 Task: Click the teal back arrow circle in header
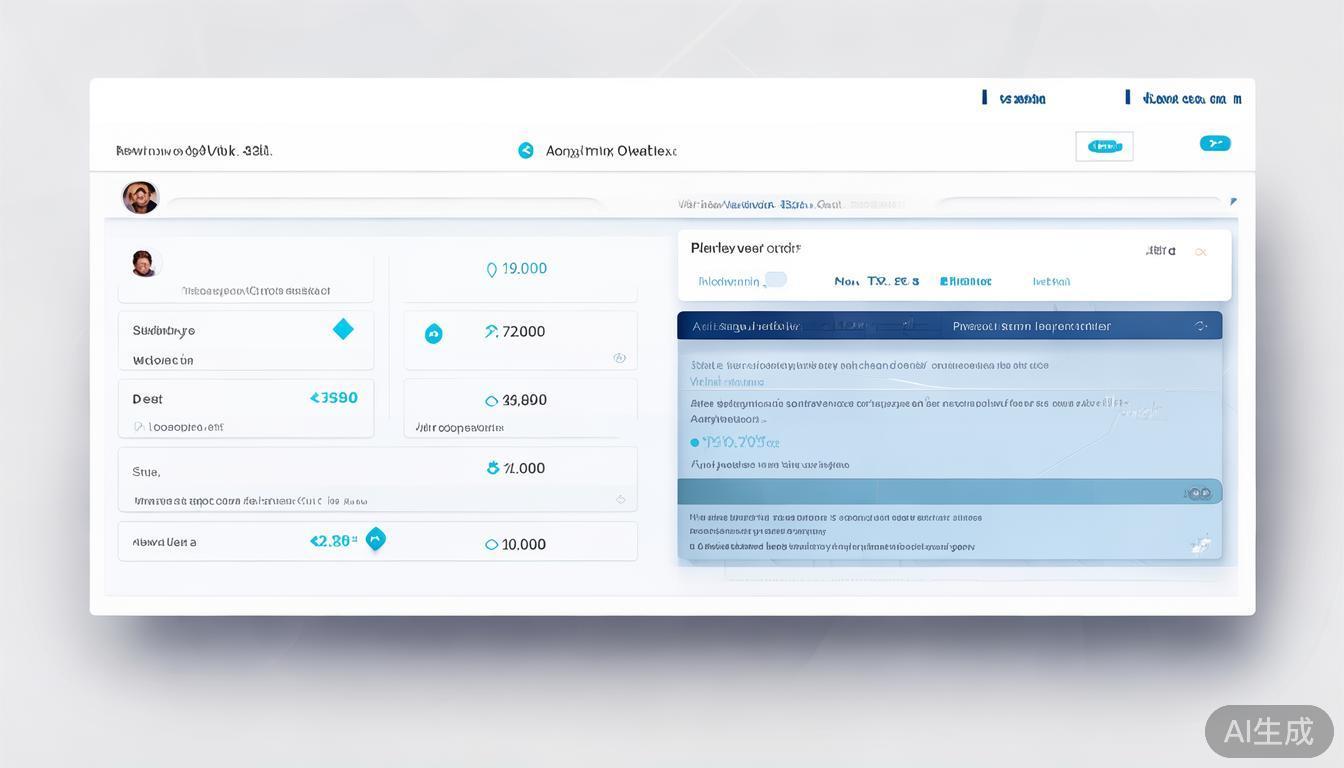(526, 151)
